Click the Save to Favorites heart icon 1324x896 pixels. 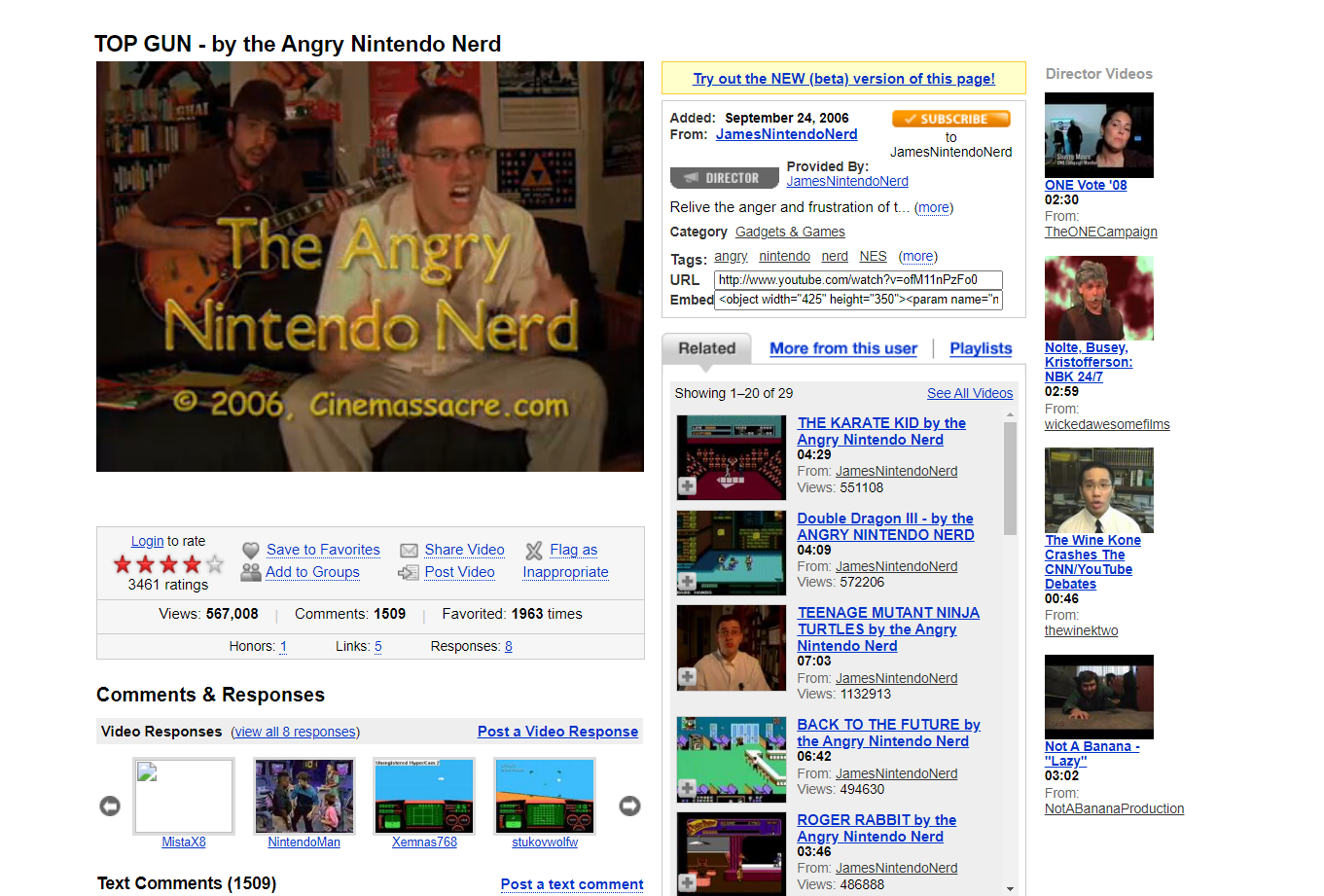click(250, 551)
